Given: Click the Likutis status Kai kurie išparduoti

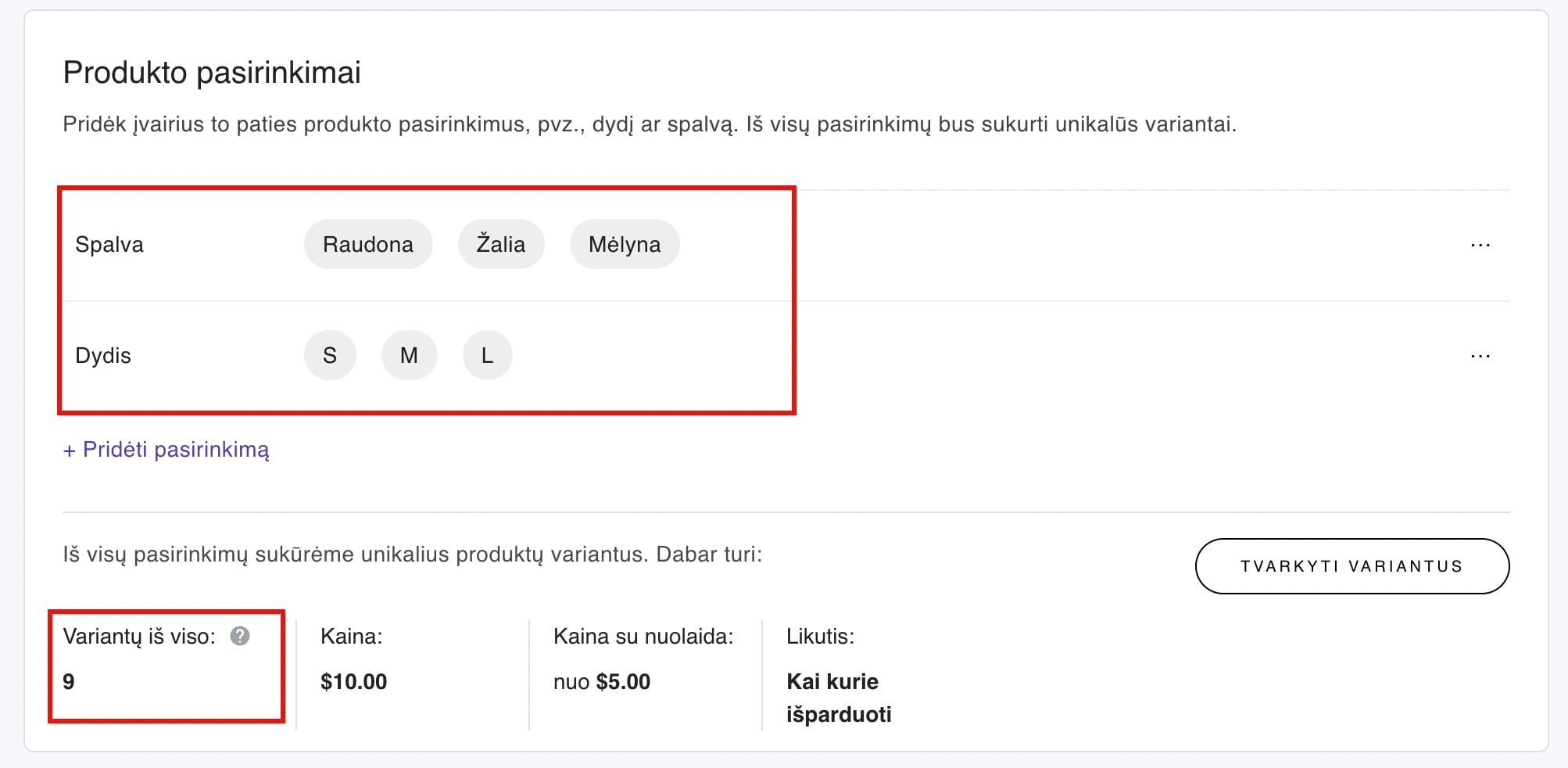Looking at the screenshot, I should click(839, 696).
